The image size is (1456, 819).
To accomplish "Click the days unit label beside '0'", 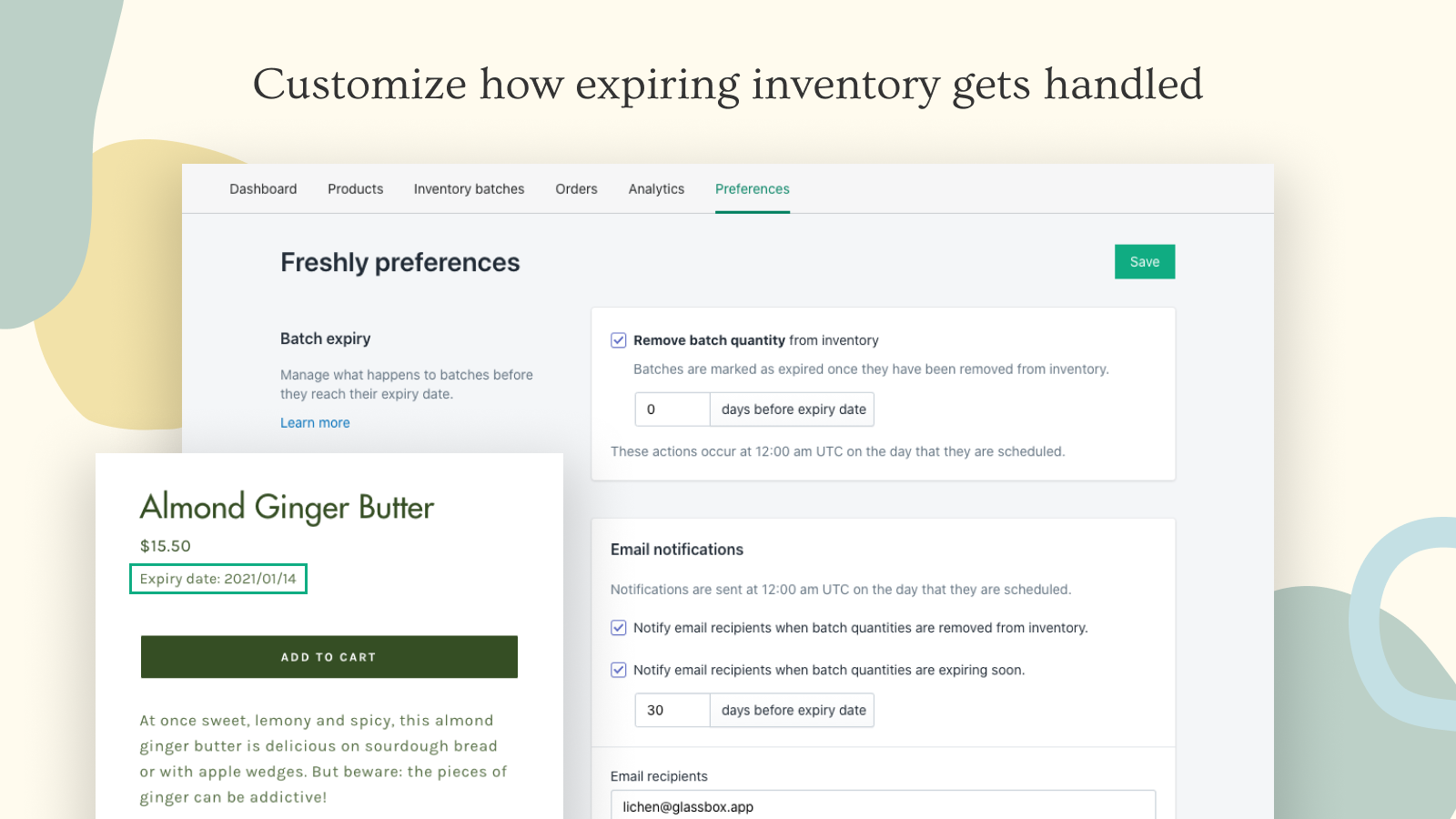I will coord(791,409).
